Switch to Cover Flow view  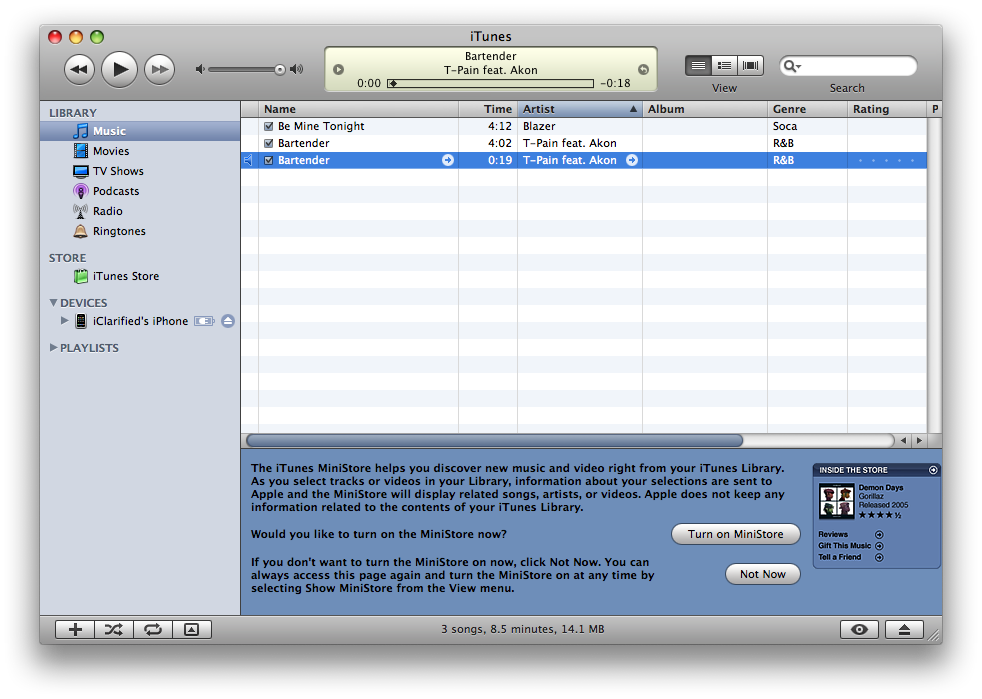tap(751, 66)
